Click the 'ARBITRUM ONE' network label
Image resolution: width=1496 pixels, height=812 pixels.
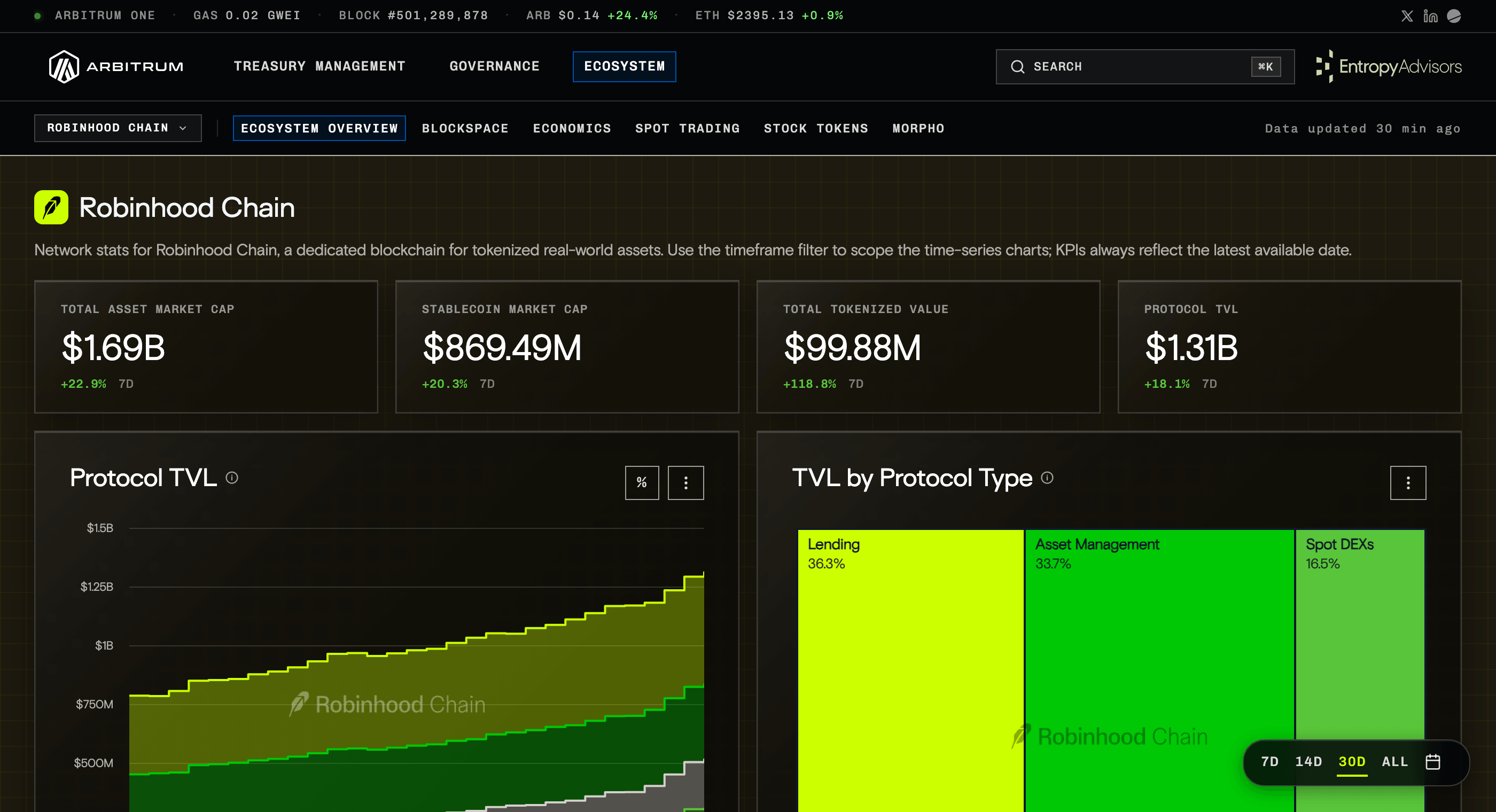[105, 15]
